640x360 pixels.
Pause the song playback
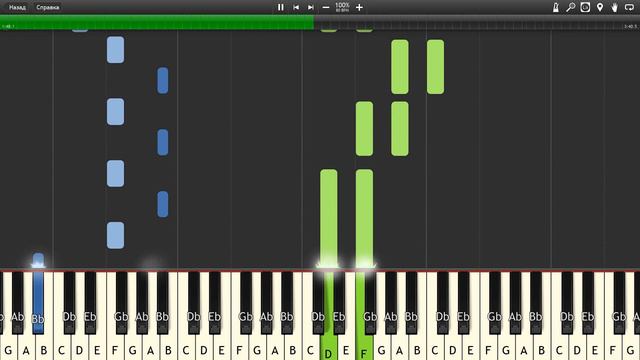280,7
